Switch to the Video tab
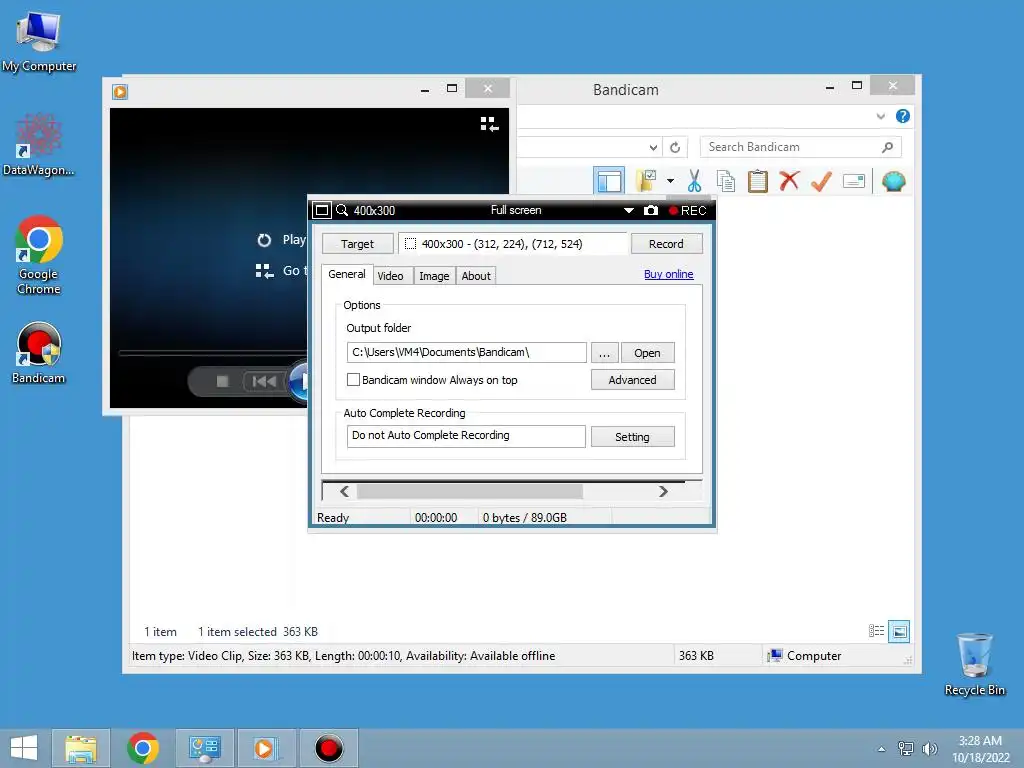1024x768 pixels. [x=391, y=276]
